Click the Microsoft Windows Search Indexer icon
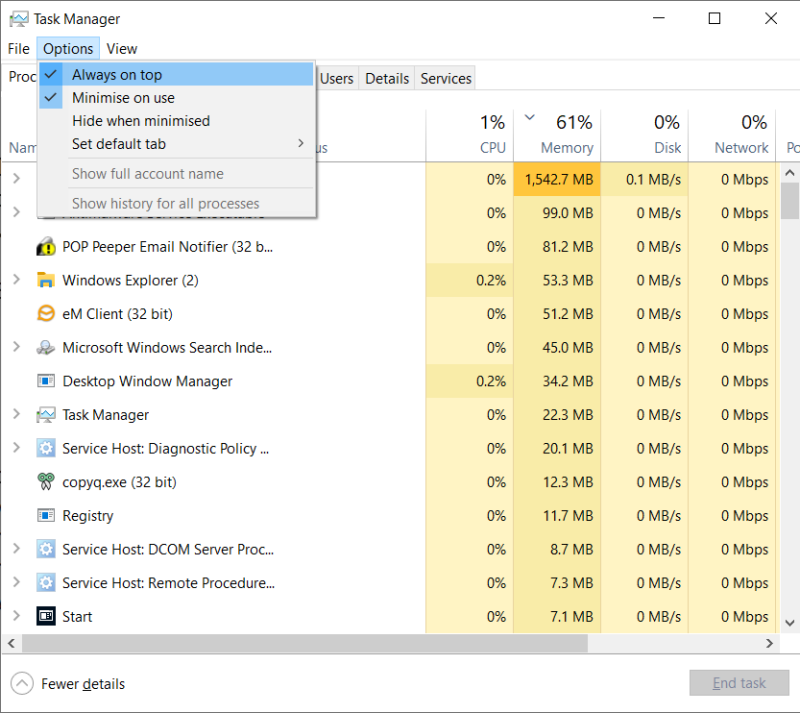The height and width of the screenshot is (713, 800). pyautogui.click(x=46, y=348)
